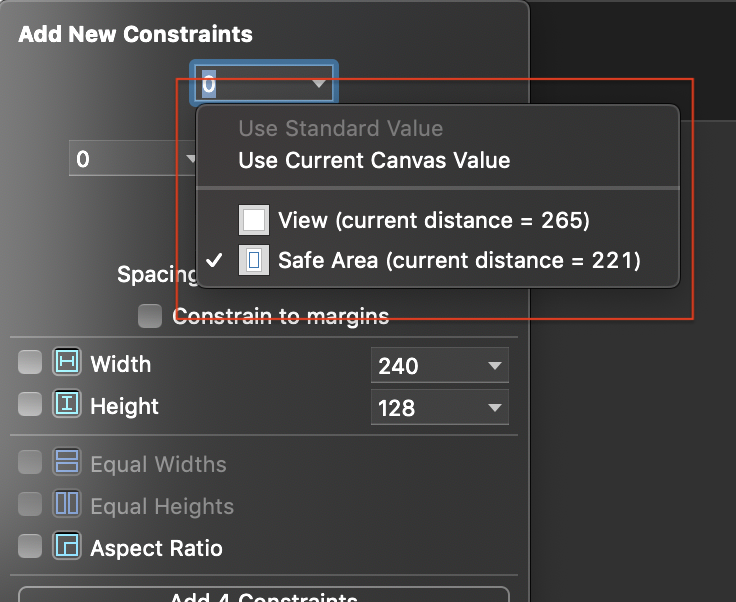Enable the Height constraint checkbox
This screenshot has height=602, width=736.
30,405
